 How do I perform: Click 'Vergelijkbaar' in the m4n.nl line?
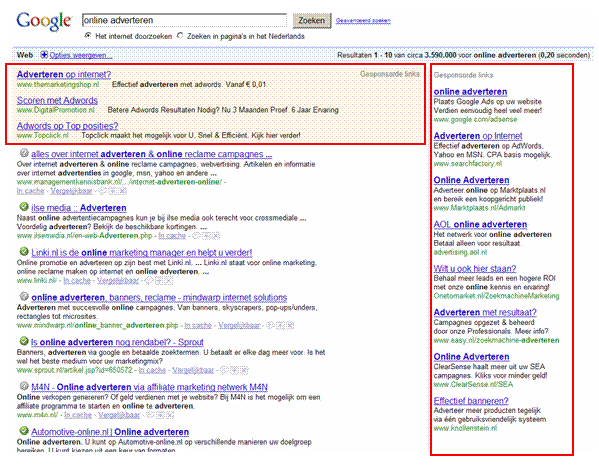pyautogui.click(x=119, y=415)
